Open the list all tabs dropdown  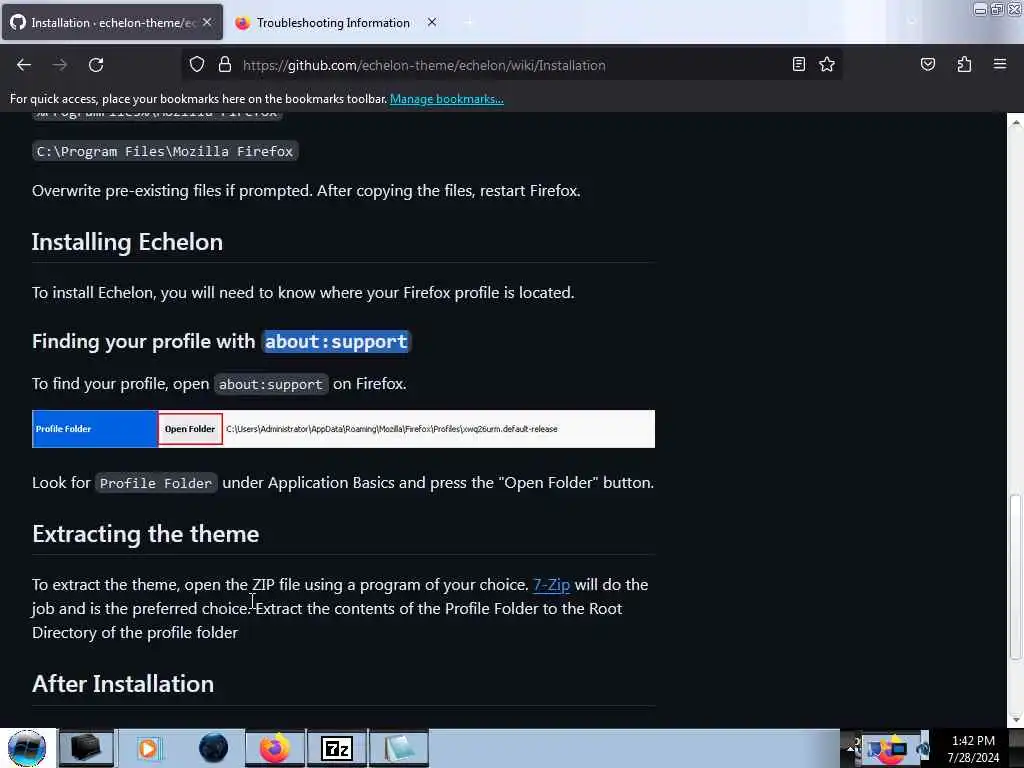pyautogui.click(x=912, y=22)
